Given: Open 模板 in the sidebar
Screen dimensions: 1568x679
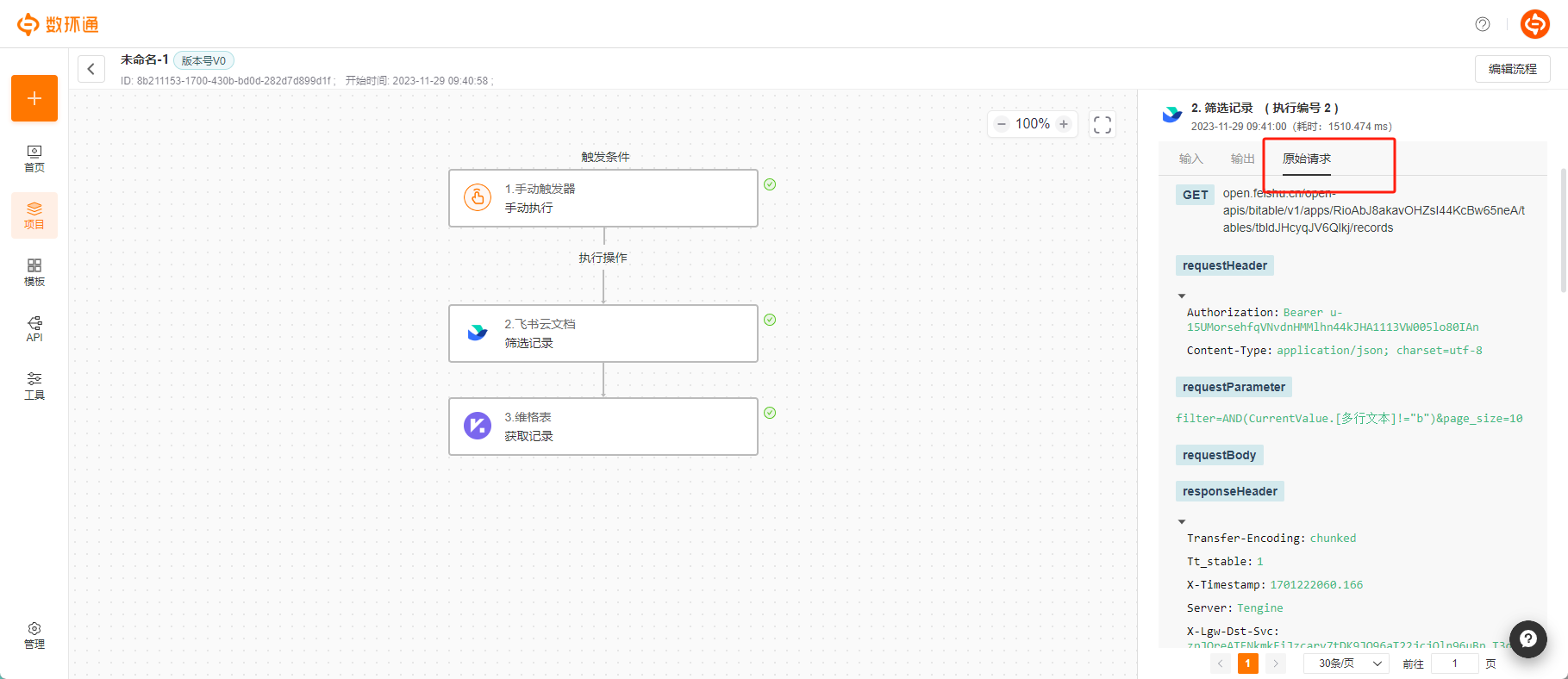Looking at the screenshot, I should pyautogui.click(x=34, y=272).
